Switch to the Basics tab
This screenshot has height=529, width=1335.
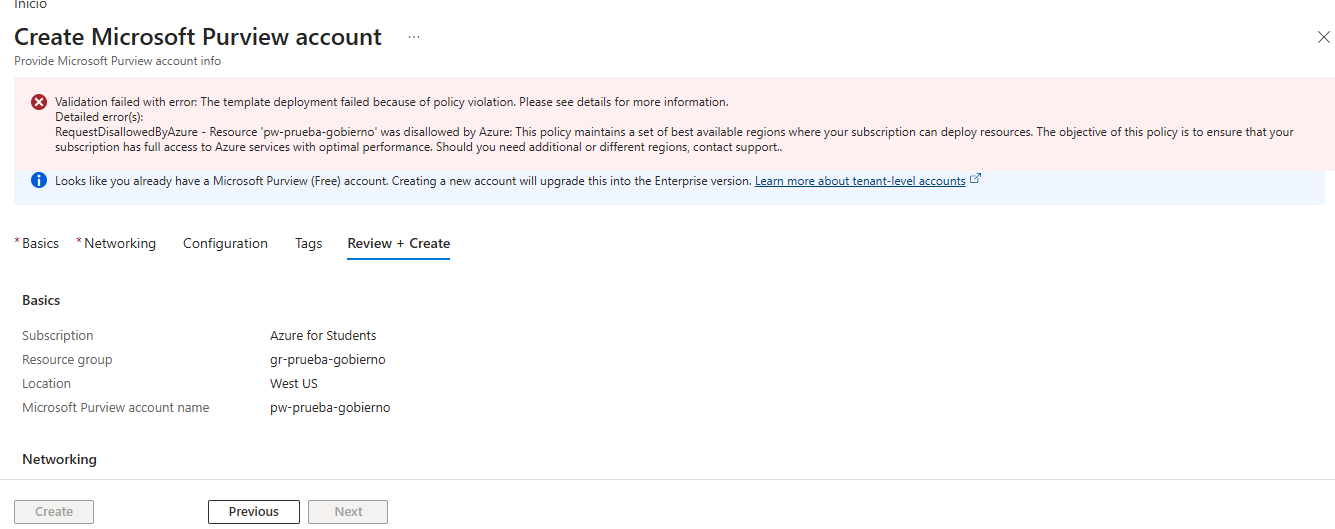click(x=40, y=243)
